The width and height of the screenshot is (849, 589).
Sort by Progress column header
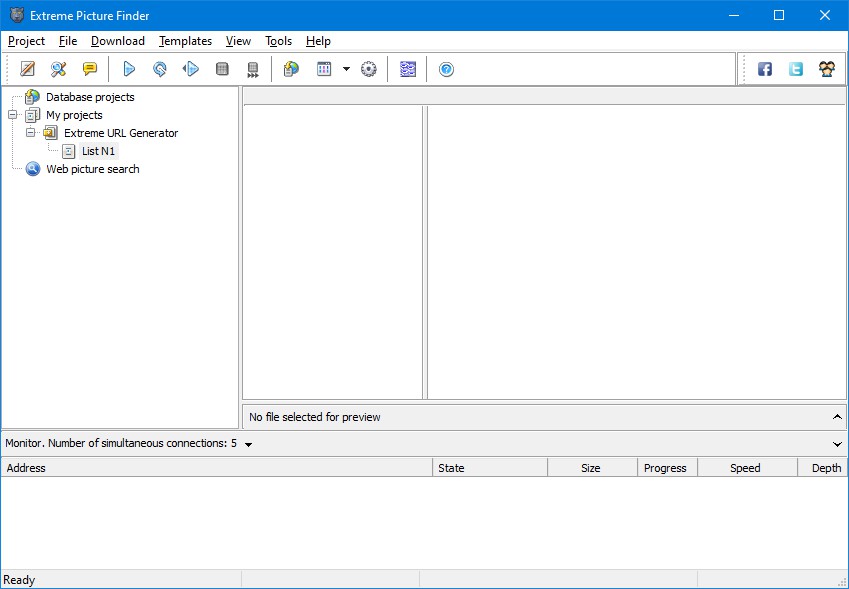pyautogui.click(x=668, y=468)
